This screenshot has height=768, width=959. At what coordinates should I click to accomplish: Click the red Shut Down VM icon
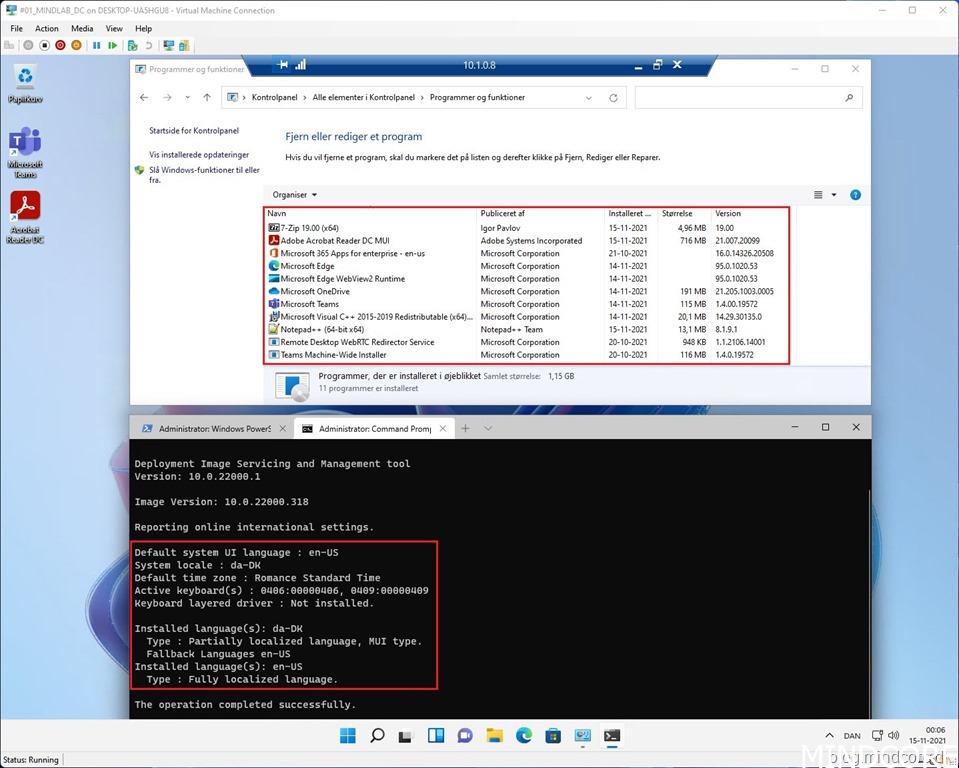(x=61, y=45)
